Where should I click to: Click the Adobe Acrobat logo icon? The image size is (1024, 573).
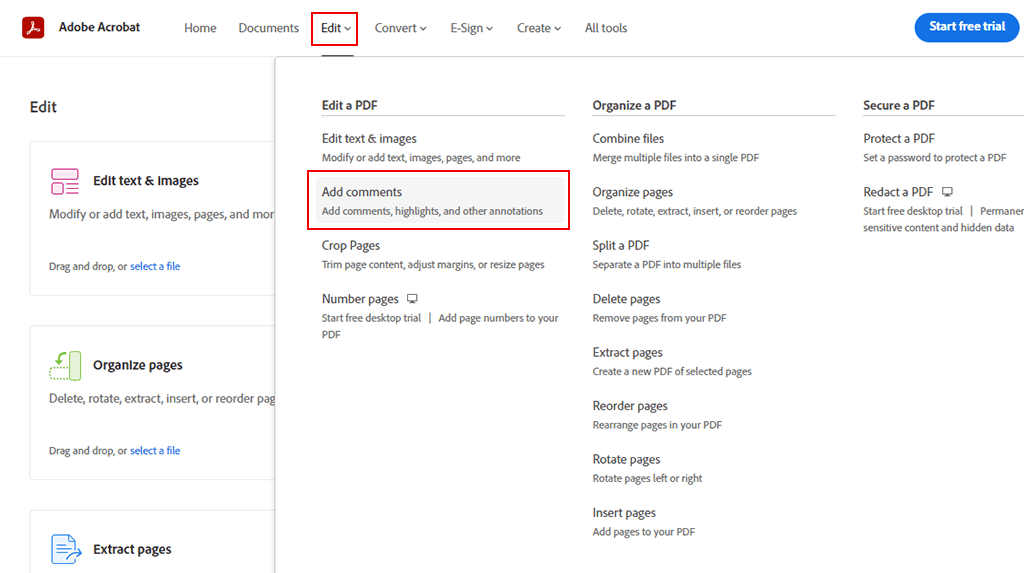click(33, 27)
